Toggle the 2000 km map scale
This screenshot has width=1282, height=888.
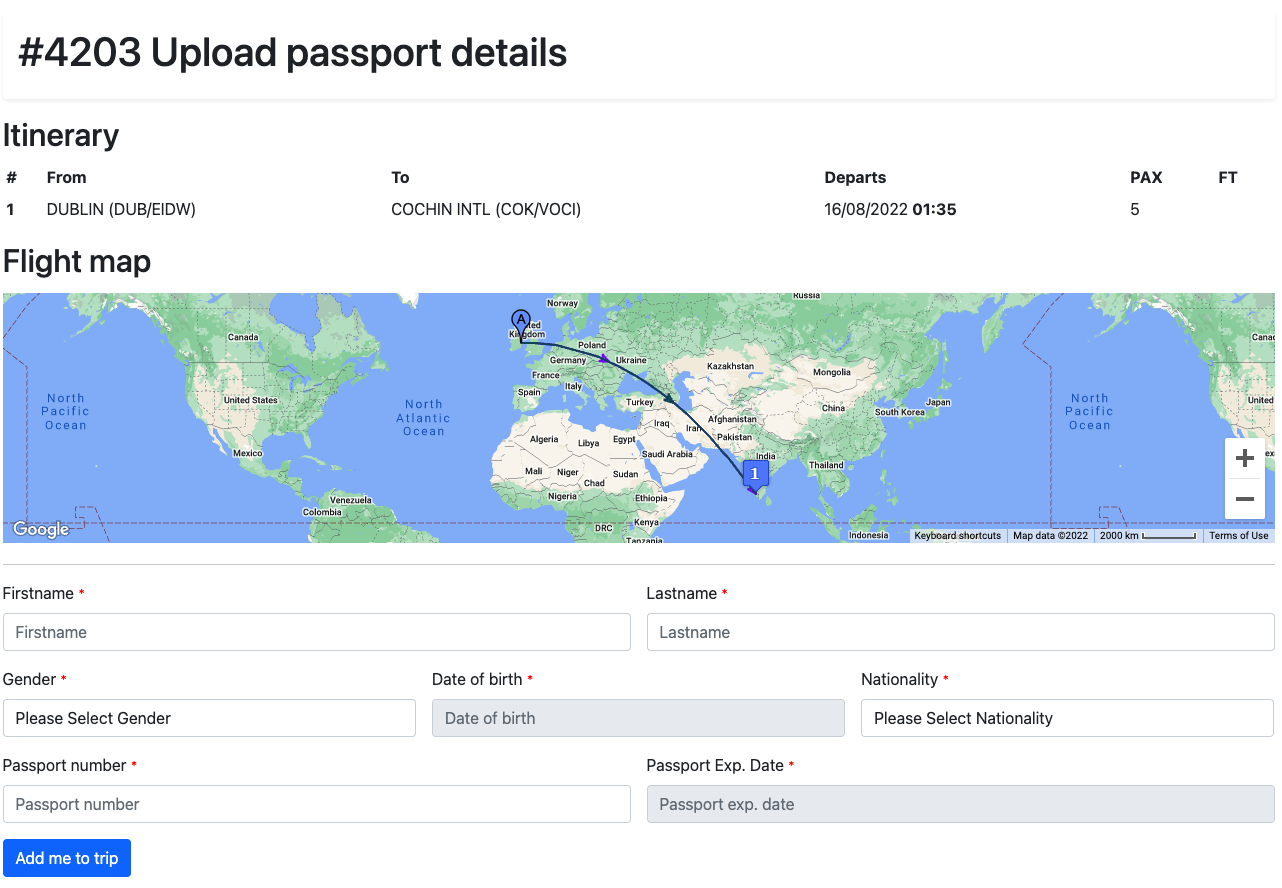point(1147,536)
